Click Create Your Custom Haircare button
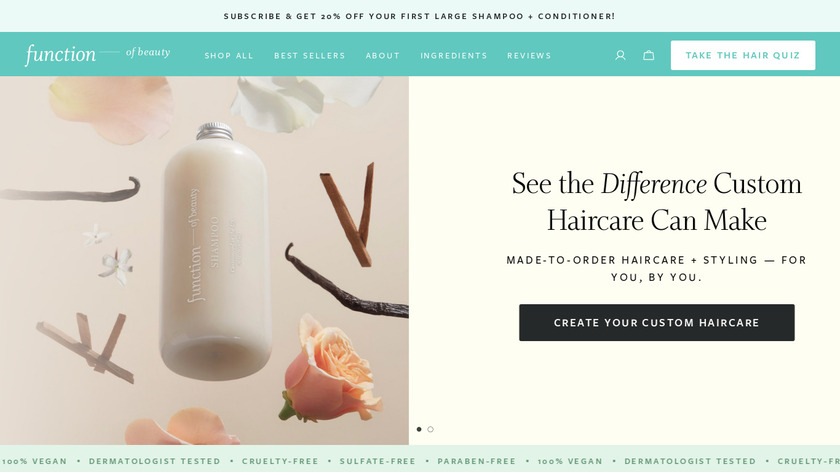The image size is (840, 472). 657,323
